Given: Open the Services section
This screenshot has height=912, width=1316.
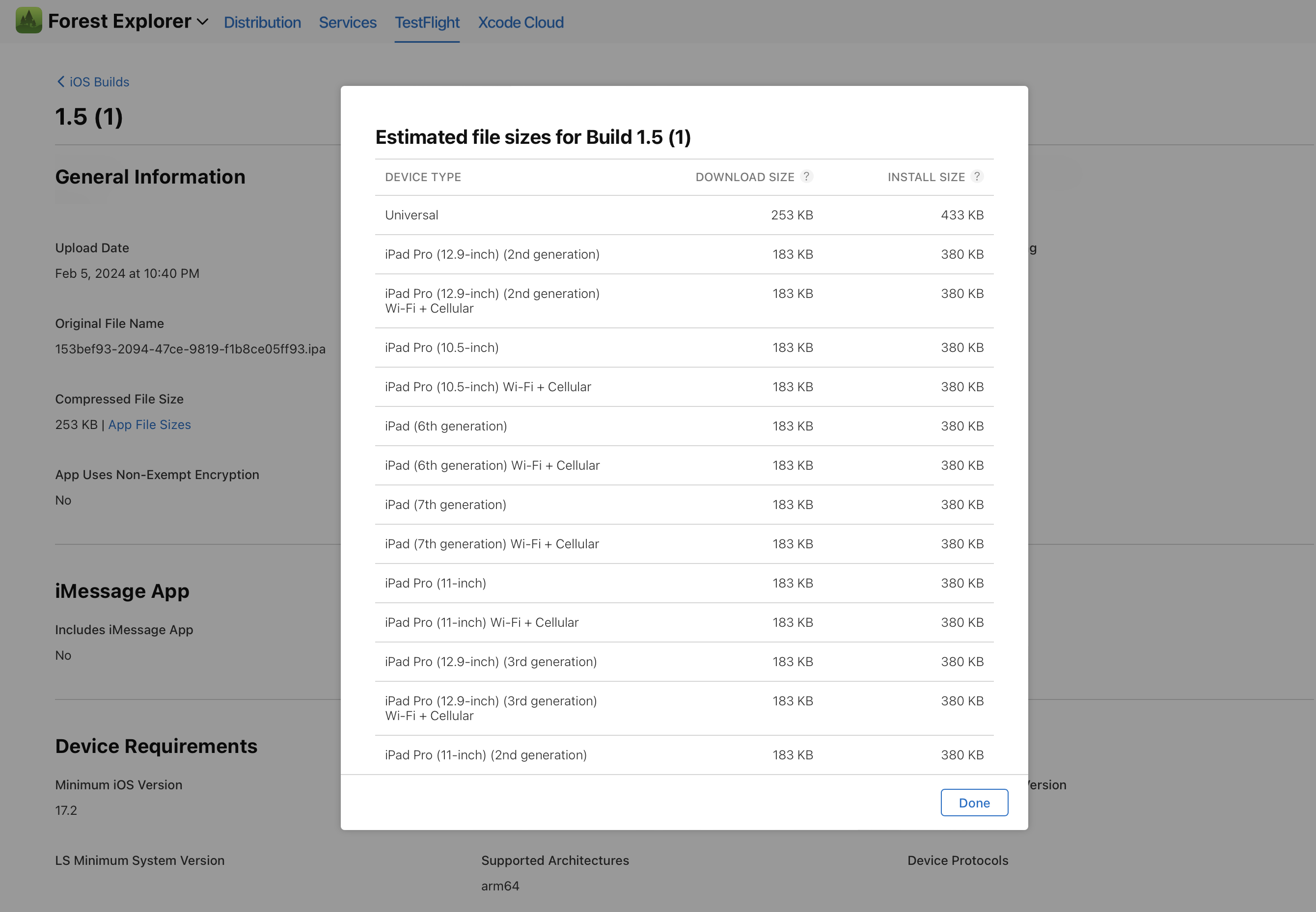Looking at the screenshot, I should click(347, 22).
